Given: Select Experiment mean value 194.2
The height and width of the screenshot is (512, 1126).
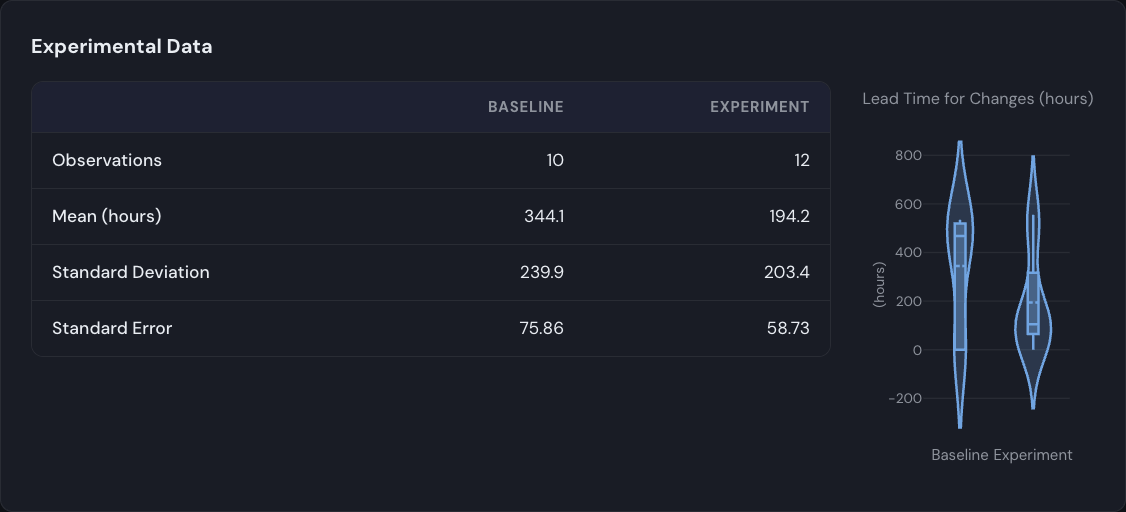Looking at the screenshot, I should tap(789, 216).
